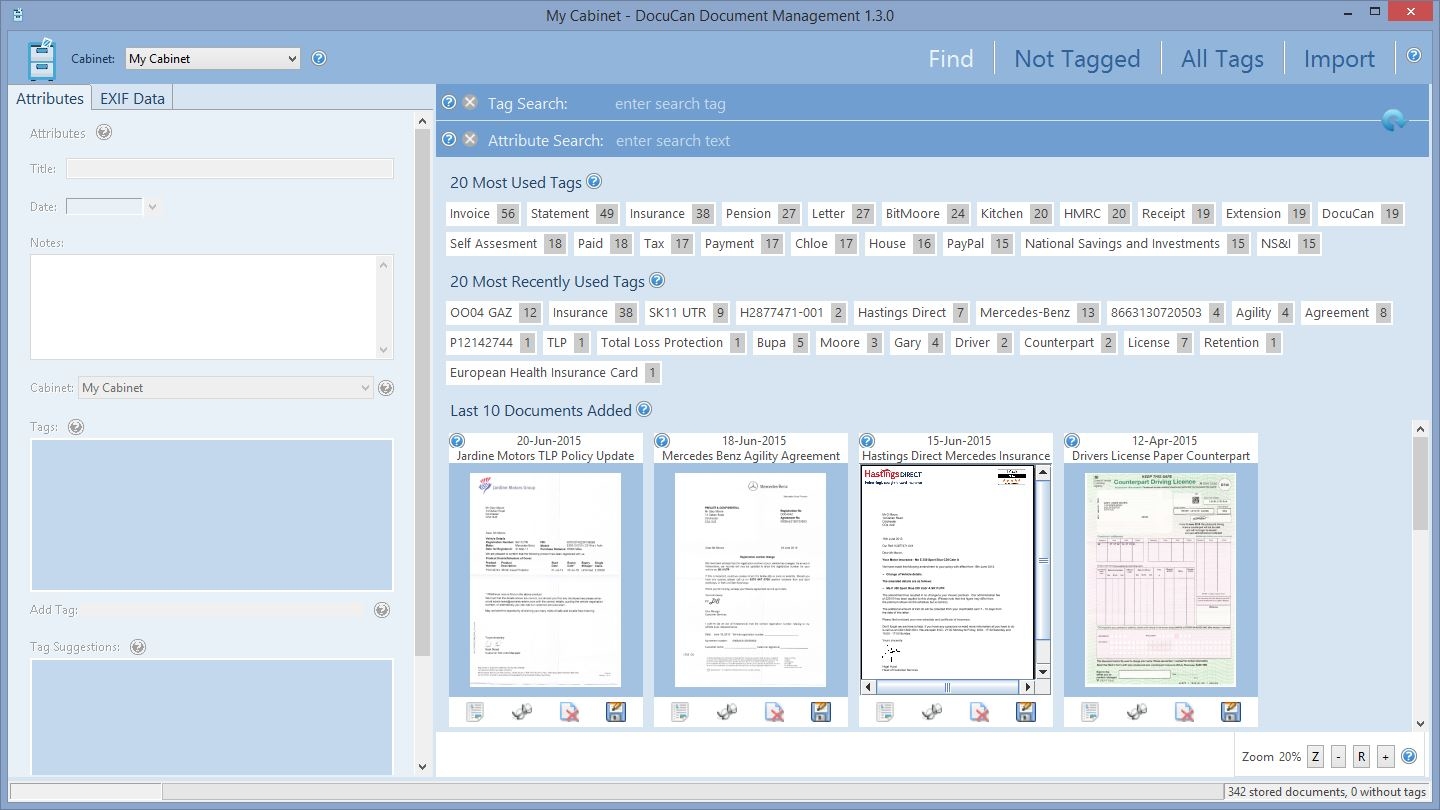Click help icon in Zoom controls

pos(1410,756)
